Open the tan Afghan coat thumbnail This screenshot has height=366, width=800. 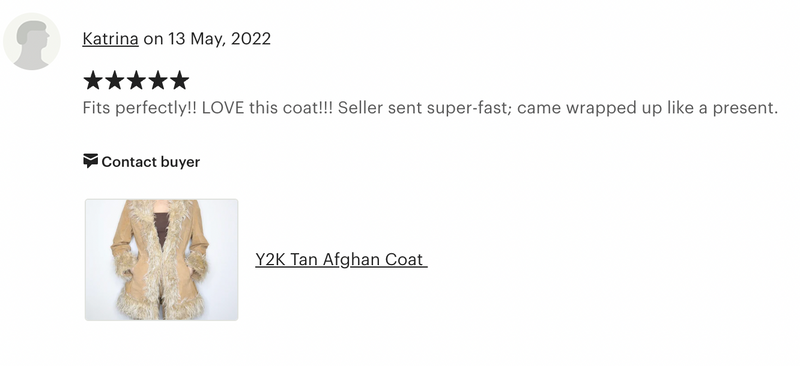pos(161,260)
